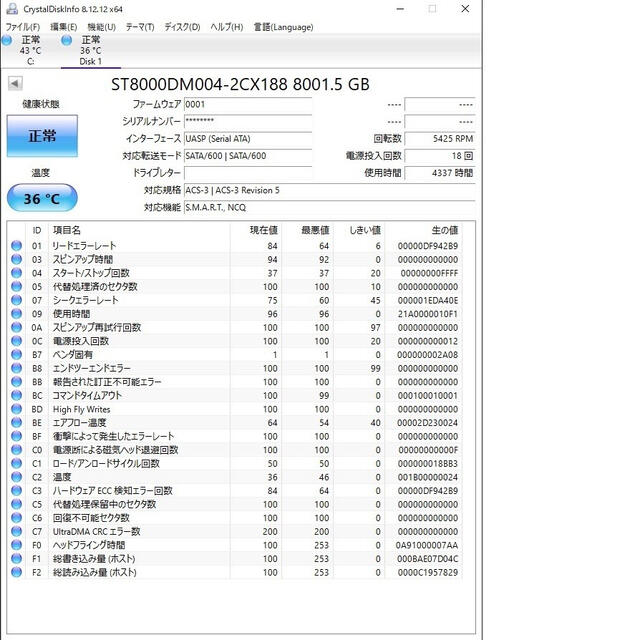Viewport: 640px width, 640px height.
Task: Click raw value 000BAE07D04C
Action: coord(428,558)
